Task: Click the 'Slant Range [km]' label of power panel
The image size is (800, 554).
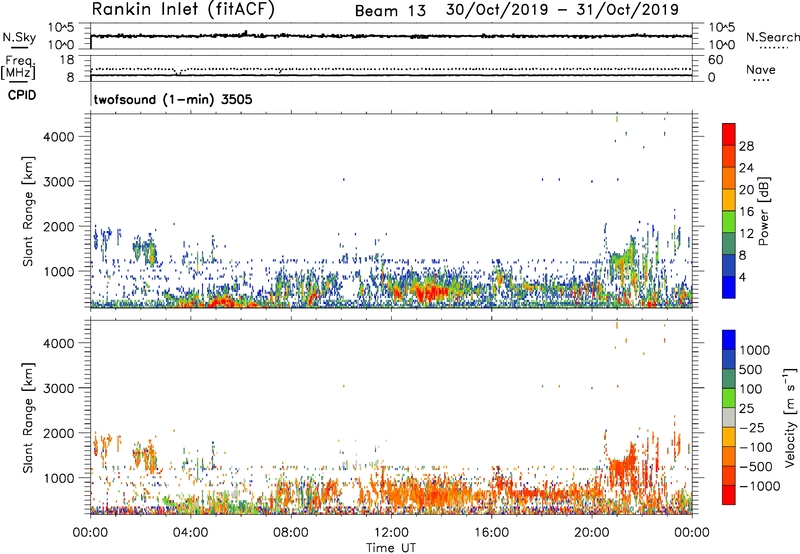Action: [28, 211]
